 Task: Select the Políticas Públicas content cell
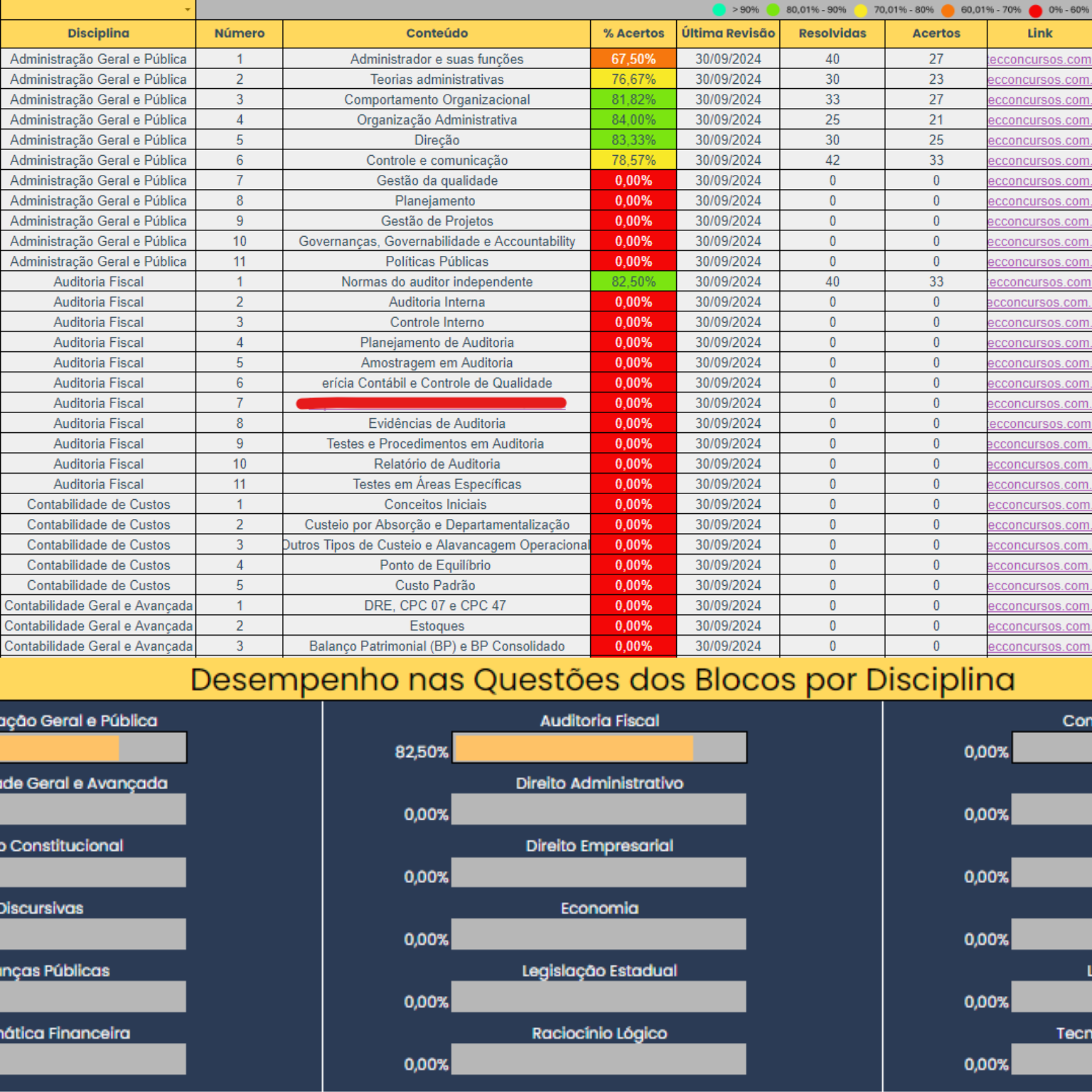tap(437, 262)
